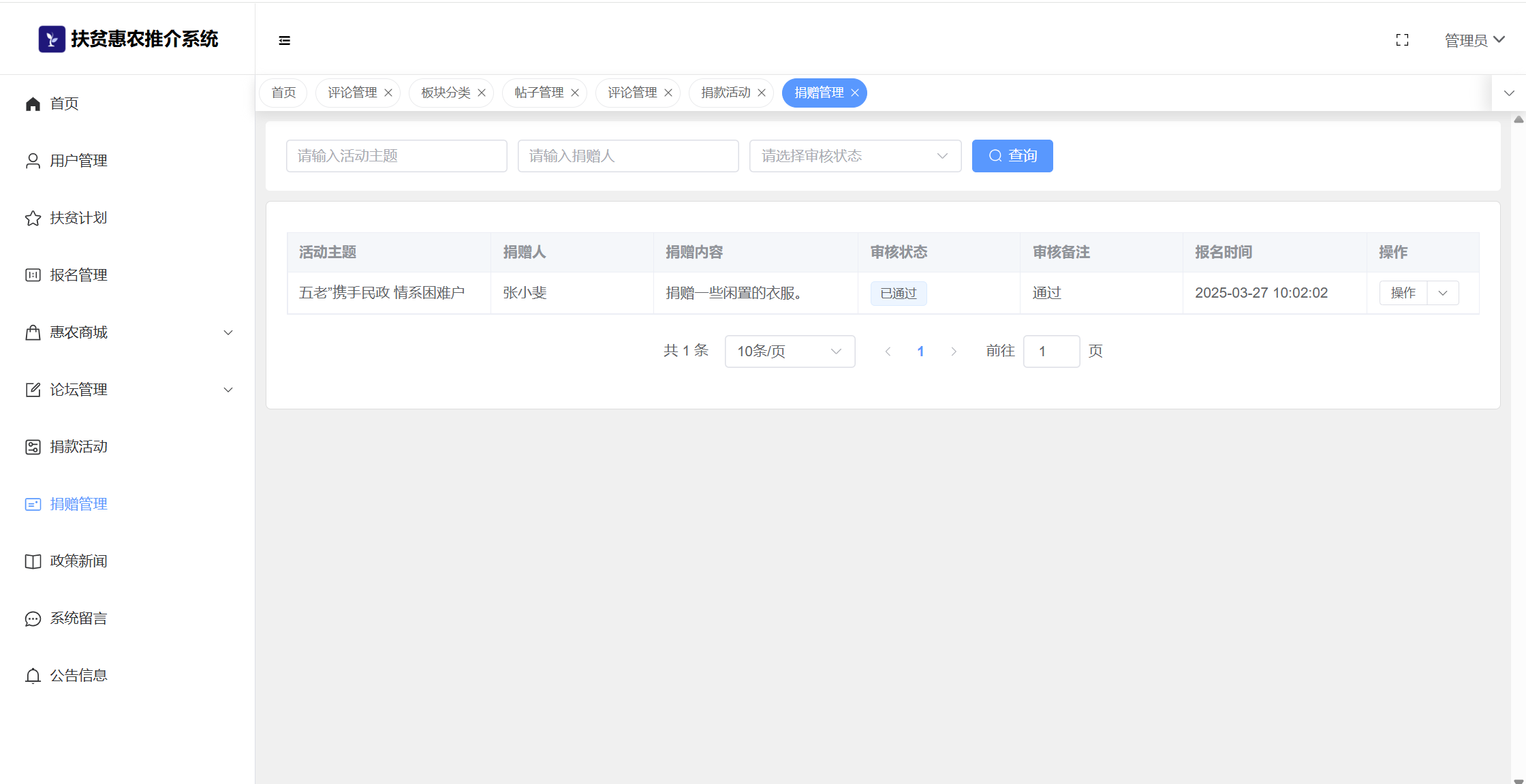Click the 查询 search button
Image resolution: width=1526 pixels, height=784 pixels.
coord(1012,156)
